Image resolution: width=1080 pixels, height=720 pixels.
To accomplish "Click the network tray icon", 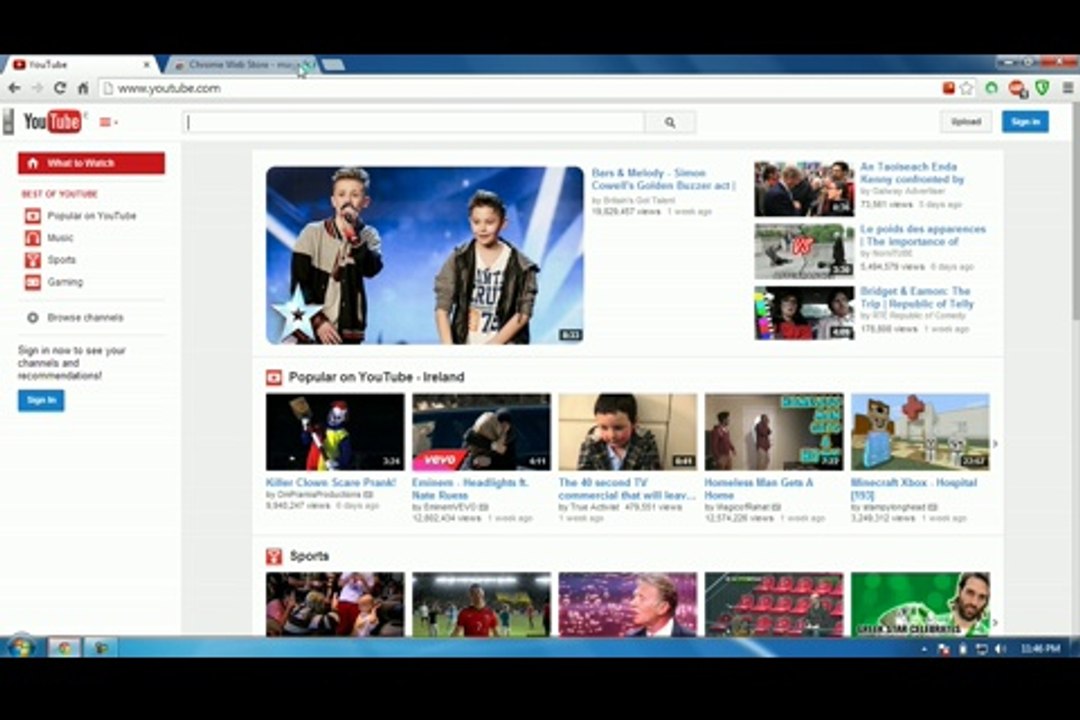I will pyautogui.click(x=982, y=648).
